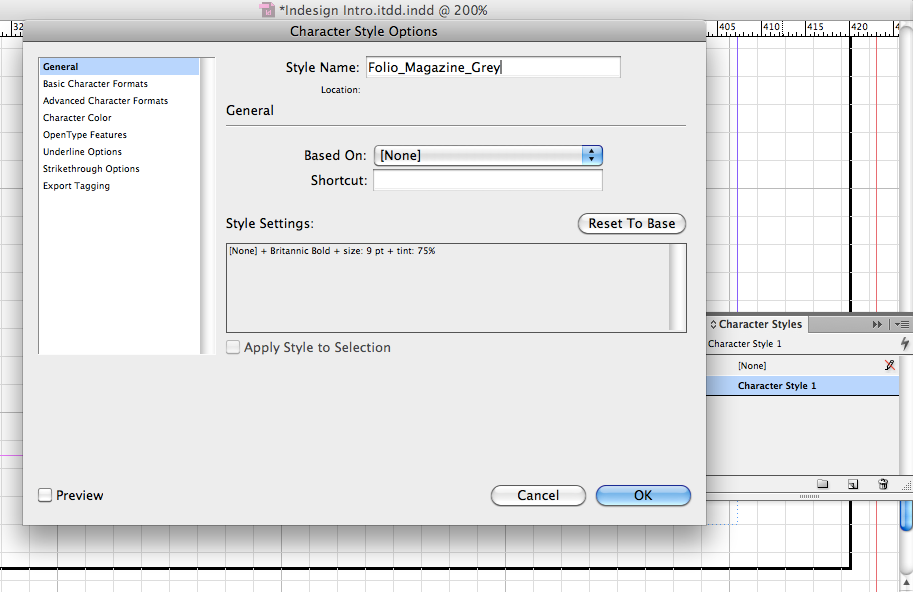Click the Quick Apply lightning bolt icon
913x592 pixels.
click(904, 343)
